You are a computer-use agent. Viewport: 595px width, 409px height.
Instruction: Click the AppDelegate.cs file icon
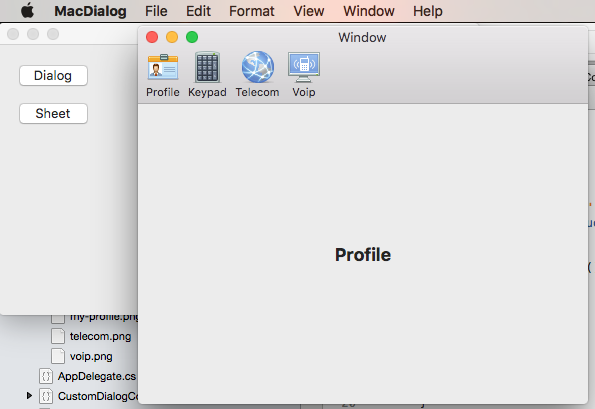click(x=46, y=376)
